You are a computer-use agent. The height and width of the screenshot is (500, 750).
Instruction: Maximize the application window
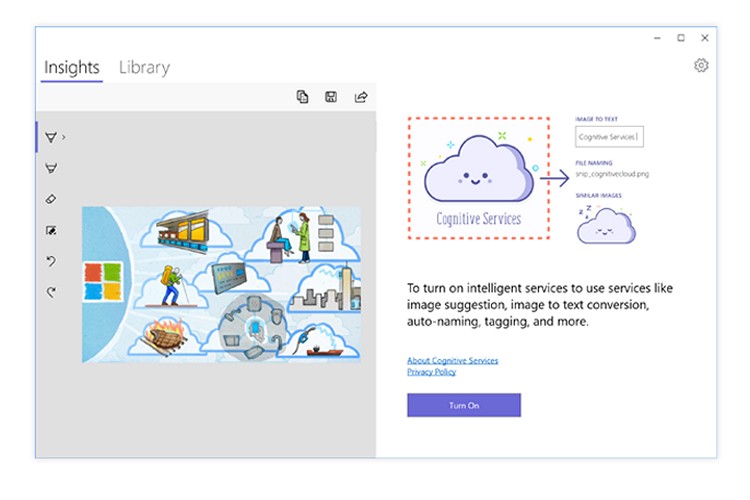(681, 38)
